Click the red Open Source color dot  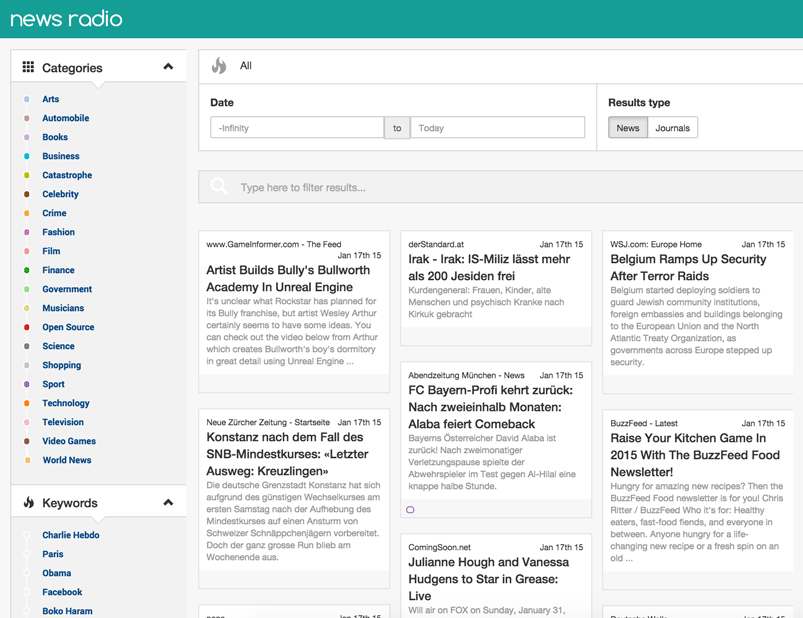[x=27, y=327]
